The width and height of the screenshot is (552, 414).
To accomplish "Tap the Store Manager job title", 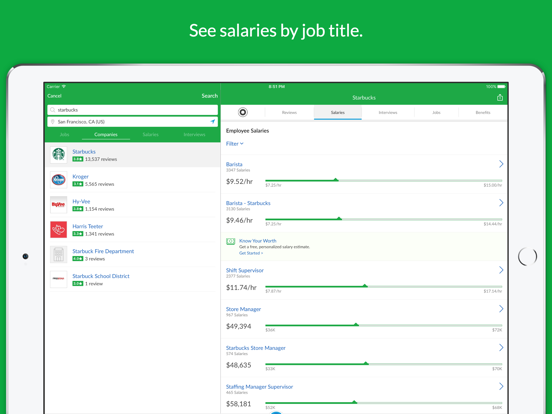I will click(x=243, y=309).
